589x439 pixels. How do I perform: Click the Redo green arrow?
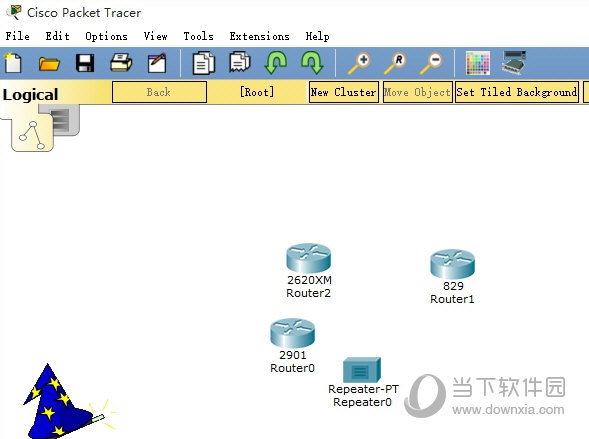tap(312, 63)
